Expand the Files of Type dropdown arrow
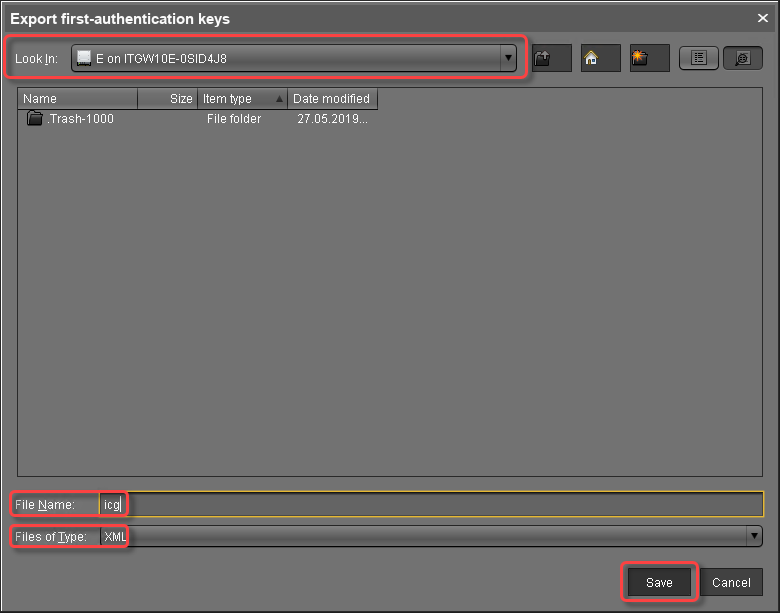This screenshot has height=613, width=780. click(x=755, y=537)
